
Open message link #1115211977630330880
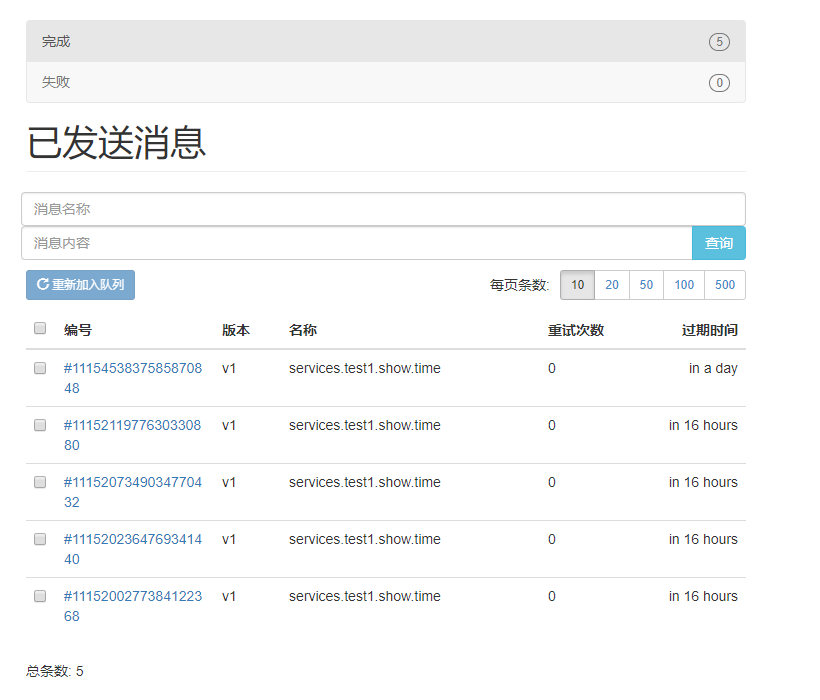132,435
